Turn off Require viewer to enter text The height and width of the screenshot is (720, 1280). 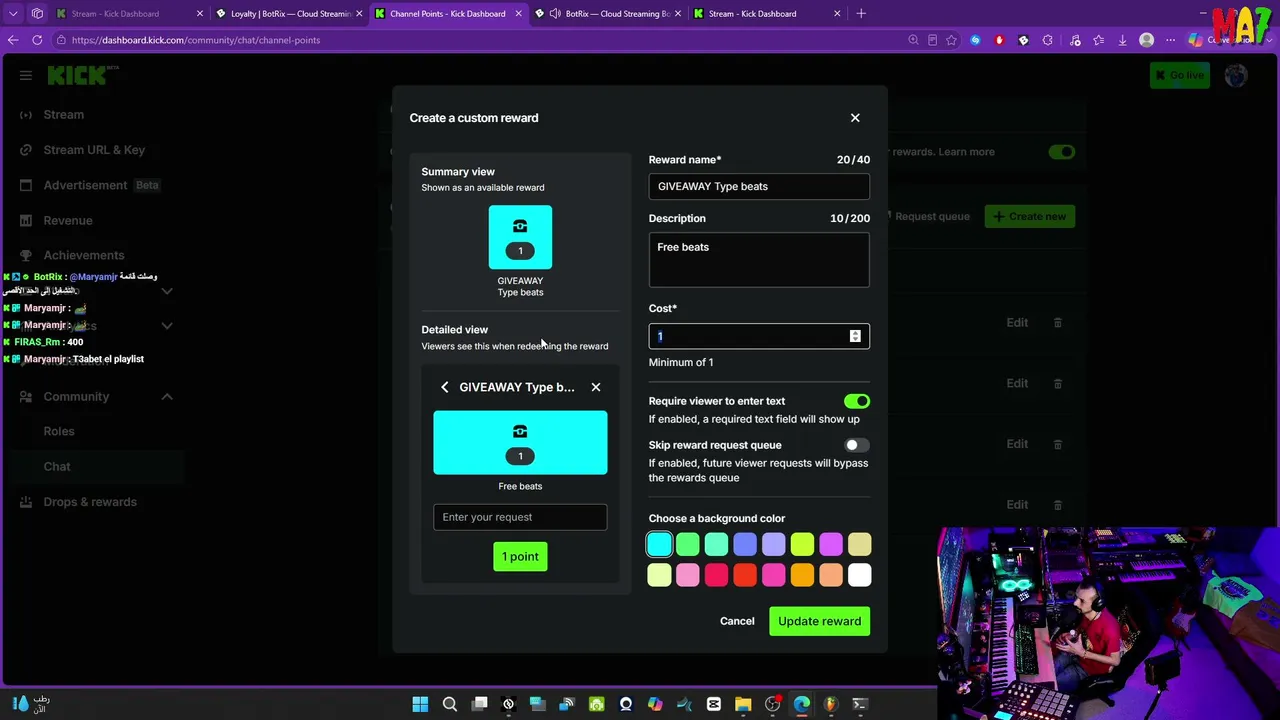coord(857,401)
